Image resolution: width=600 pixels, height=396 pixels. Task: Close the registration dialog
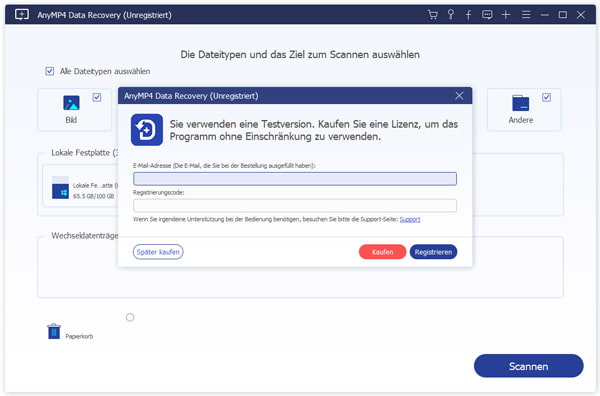(459, 96)
